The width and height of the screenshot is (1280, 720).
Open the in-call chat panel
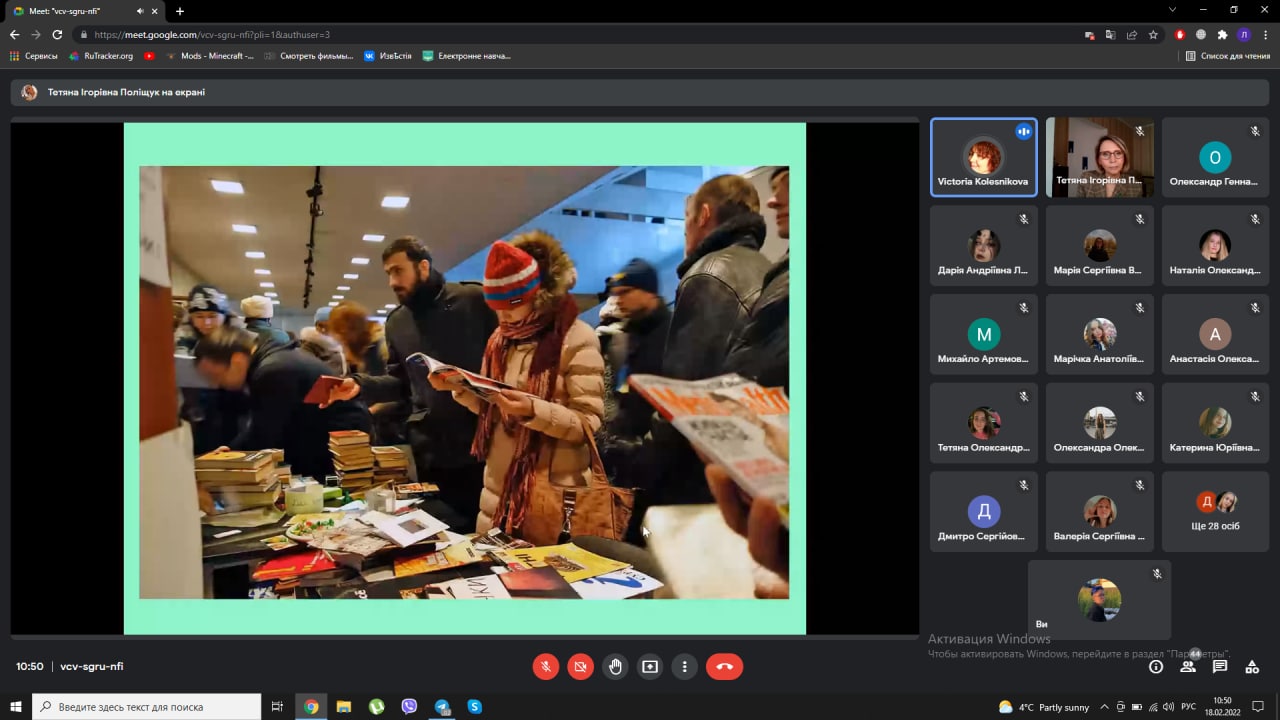(x=1220, y=667)
